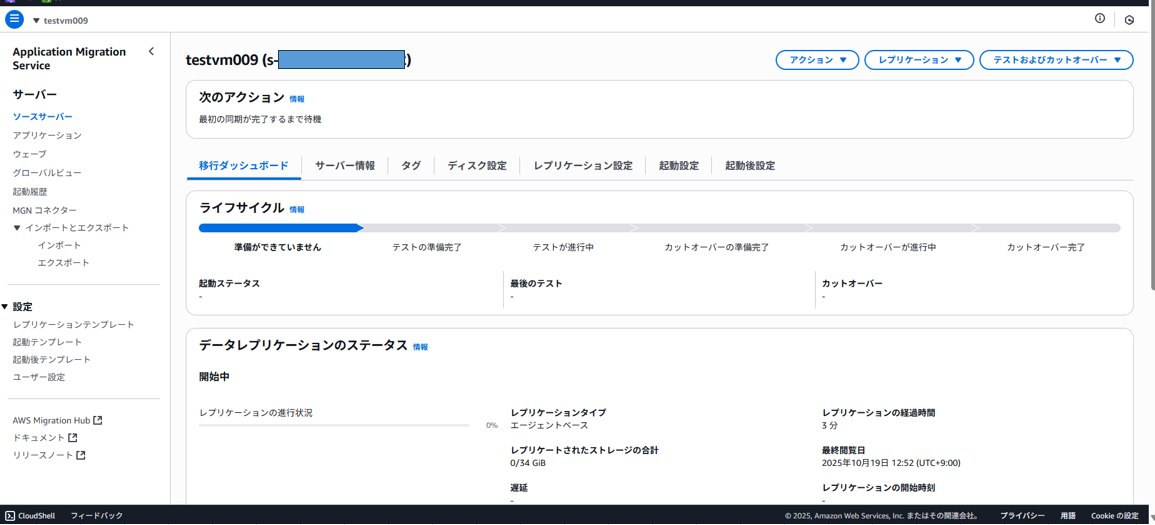Open the 用語 footer link
The width and height of the screenshot is (1155, 525).
click(1068, 515)
